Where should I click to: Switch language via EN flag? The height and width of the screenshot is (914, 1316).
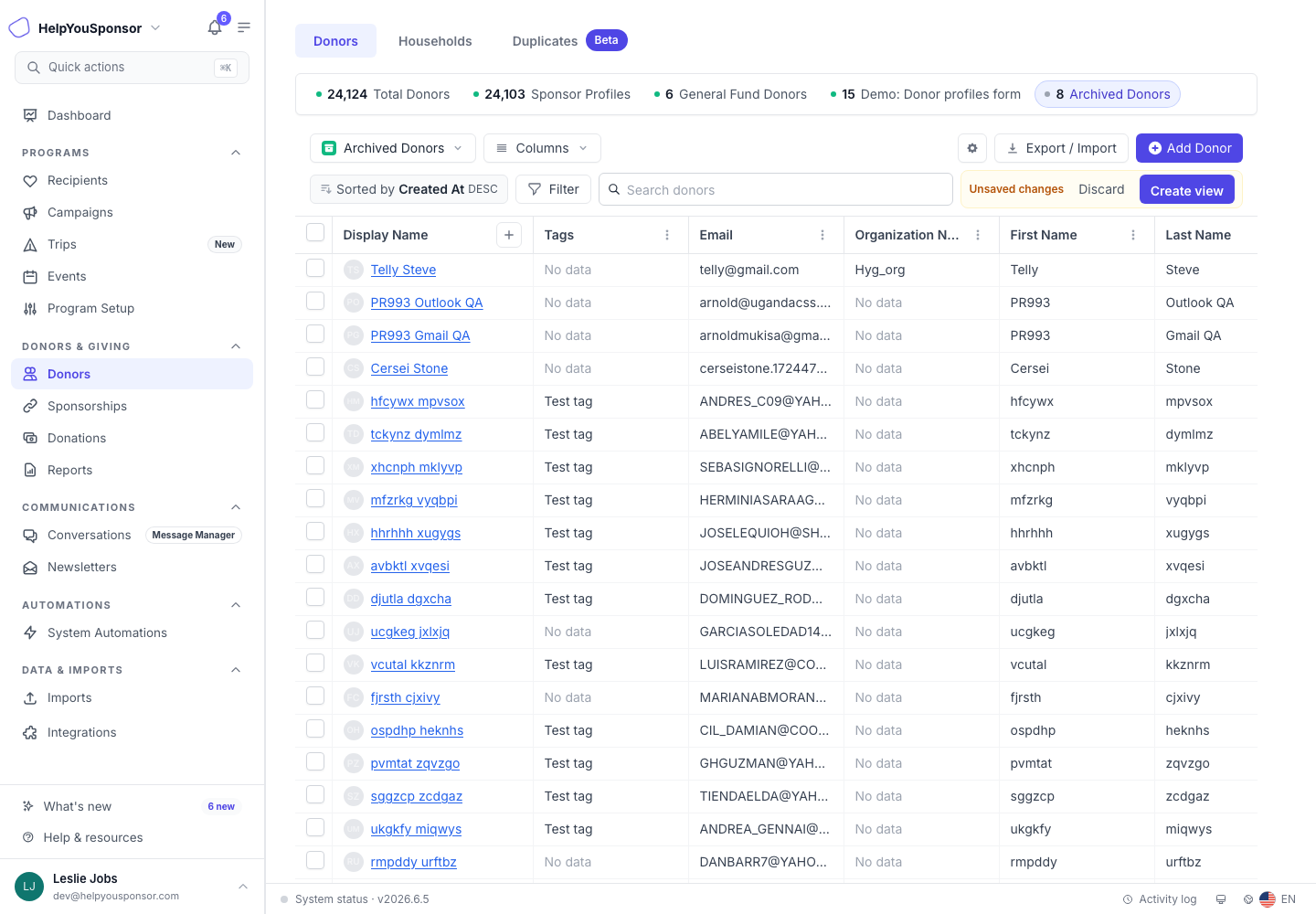tap(1278, 899)
